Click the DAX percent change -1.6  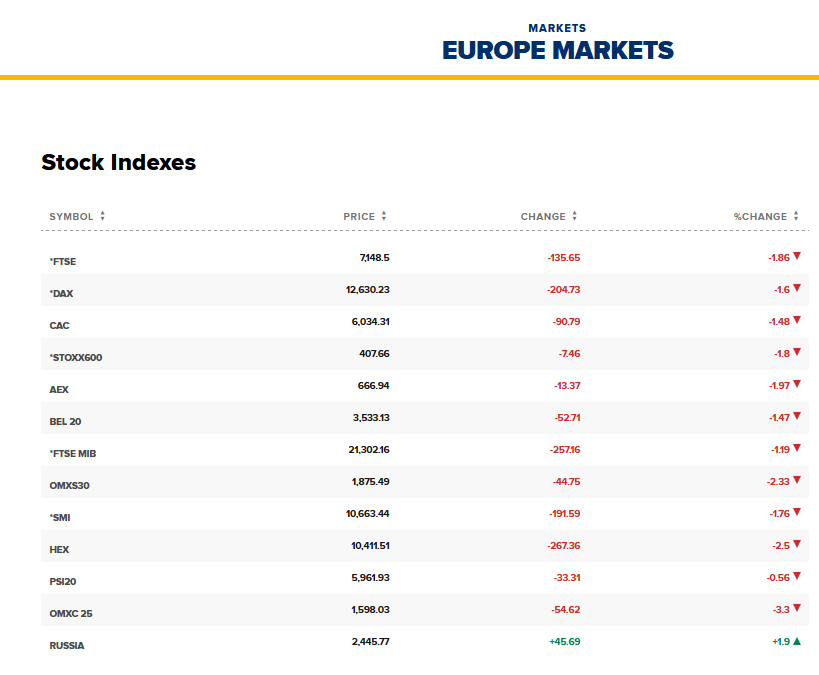(782, 289)
